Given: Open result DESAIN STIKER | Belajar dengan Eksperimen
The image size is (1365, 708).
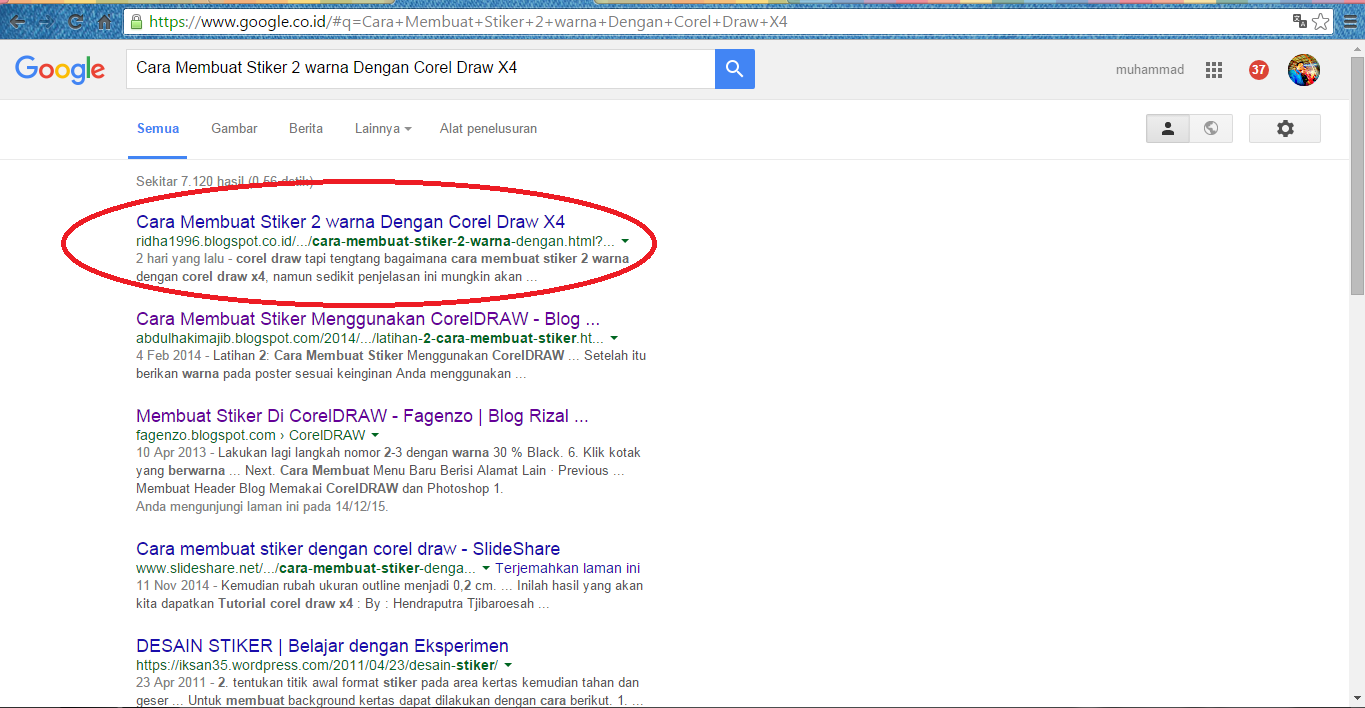Looking at the screenshot, I should click(x=322, y=646).
